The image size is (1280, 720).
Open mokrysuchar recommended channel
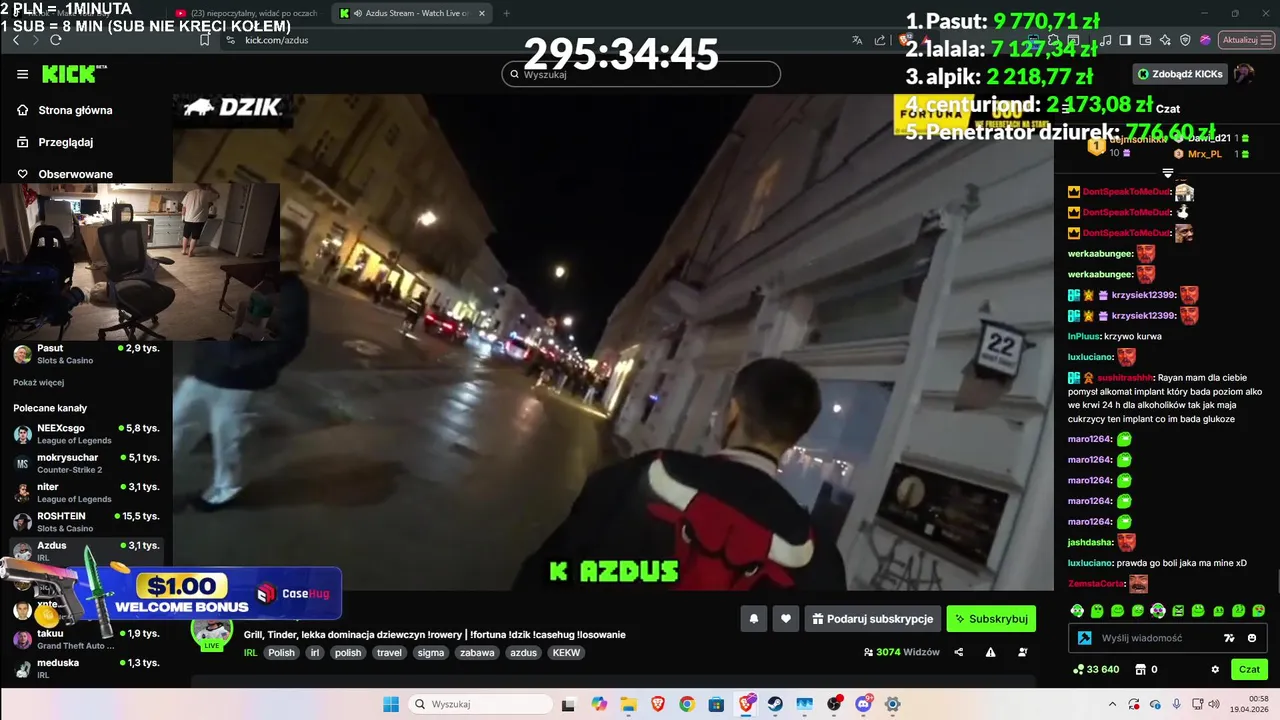[x=86, y=463]
